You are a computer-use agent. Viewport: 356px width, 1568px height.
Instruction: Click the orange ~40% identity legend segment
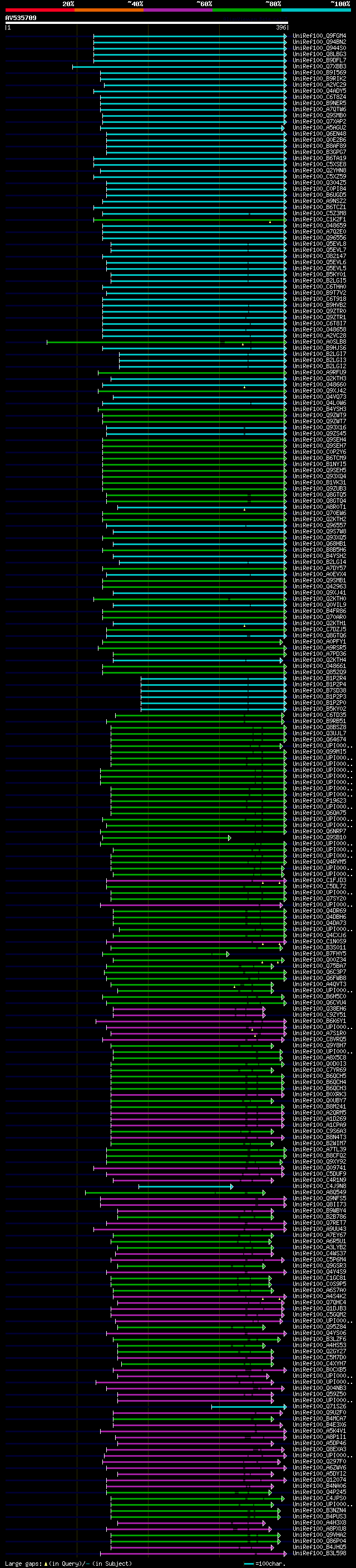coord(109,10)
